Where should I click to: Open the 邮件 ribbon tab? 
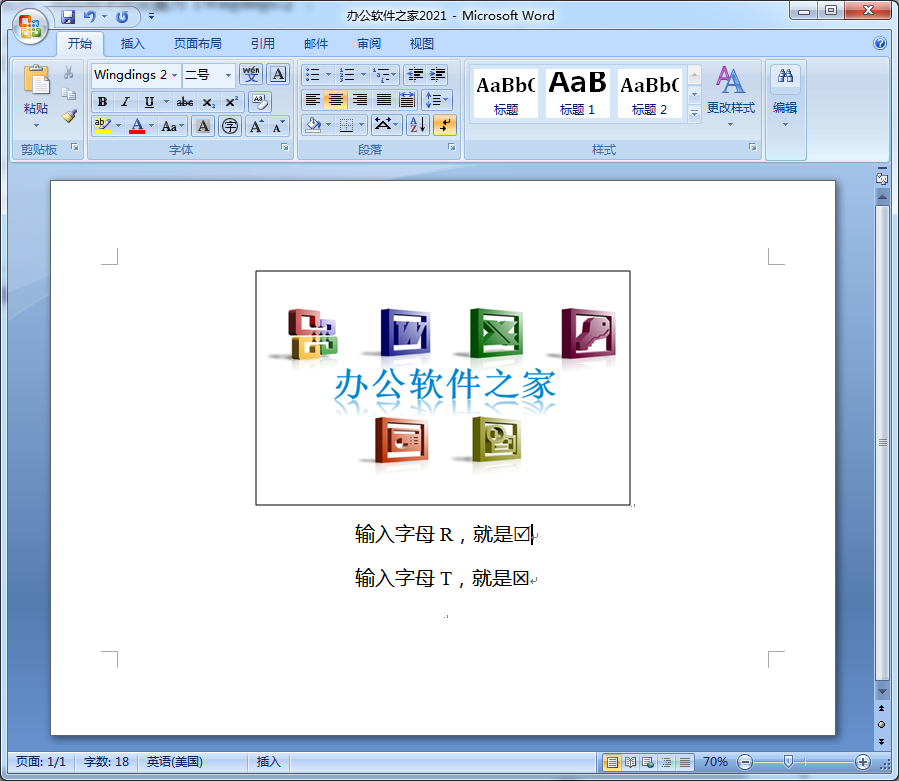[x=316, y=44]
